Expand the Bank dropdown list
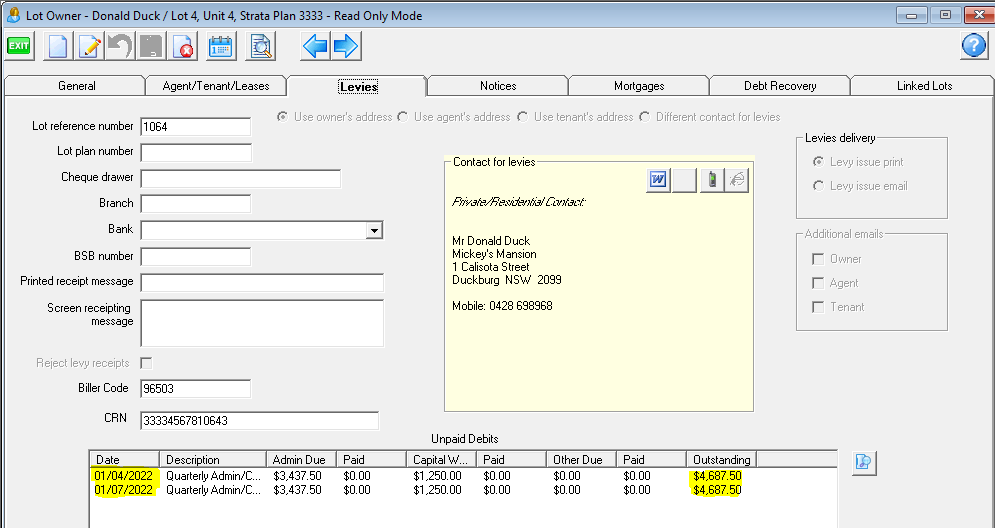995x528 pixels. click(x=373, y=230)
